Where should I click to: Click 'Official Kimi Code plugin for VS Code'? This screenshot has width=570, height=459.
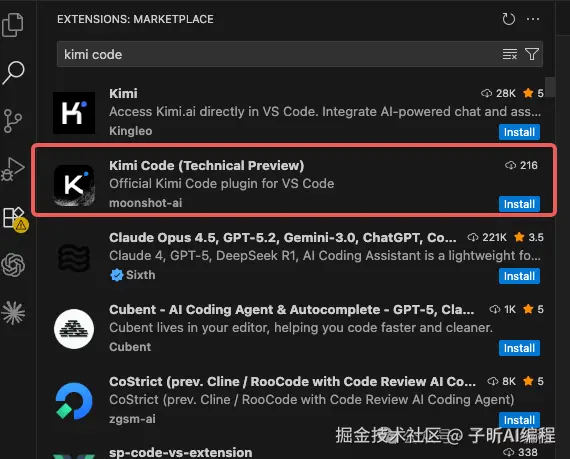click(221, 184)
